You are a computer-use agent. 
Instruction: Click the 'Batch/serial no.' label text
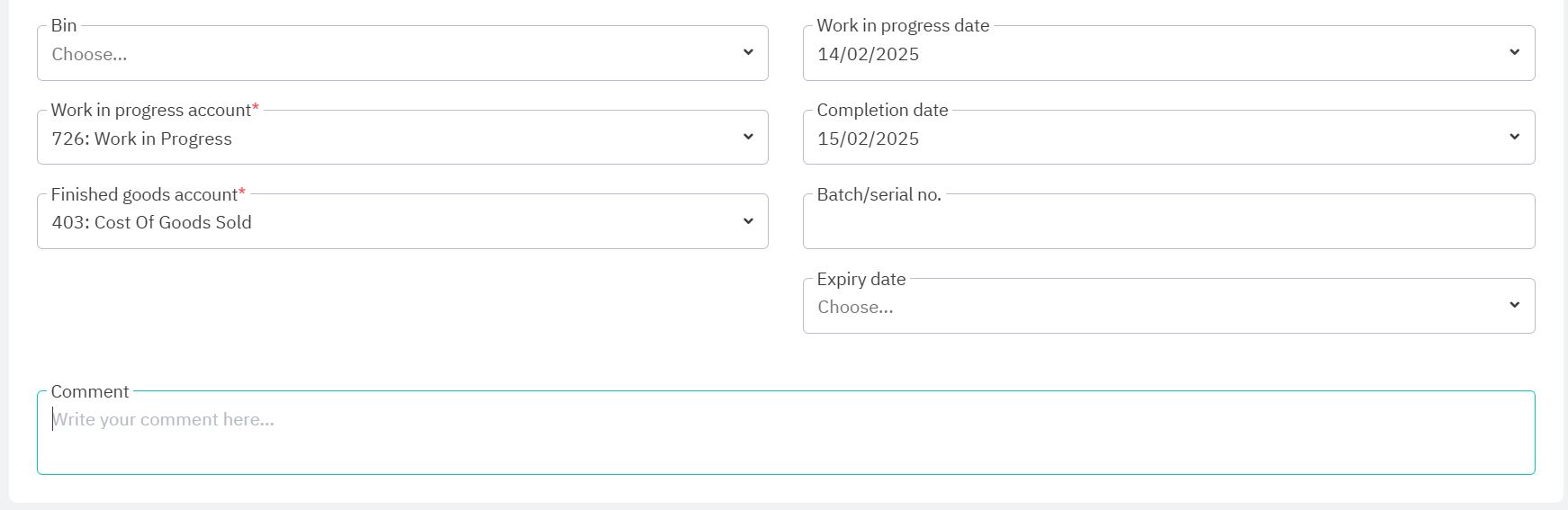click(x=879, y=195)
